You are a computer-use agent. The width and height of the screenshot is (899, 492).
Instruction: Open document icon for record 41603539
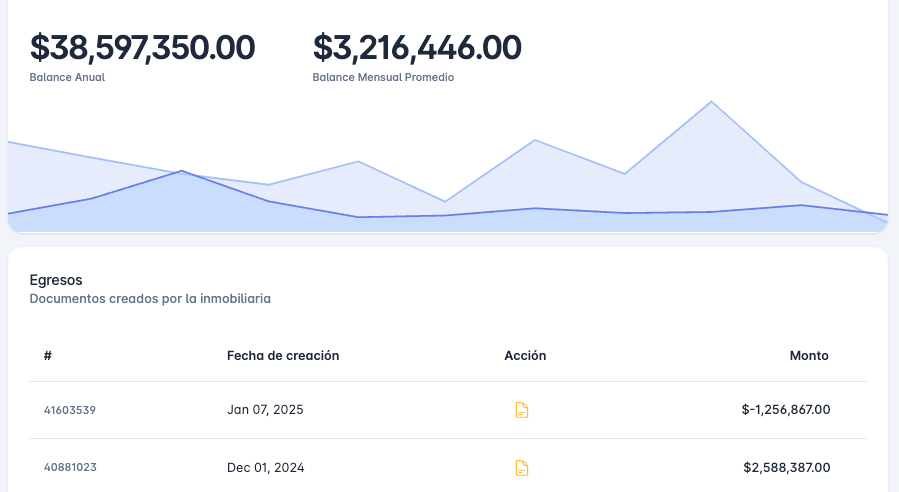tap(521, 410)
